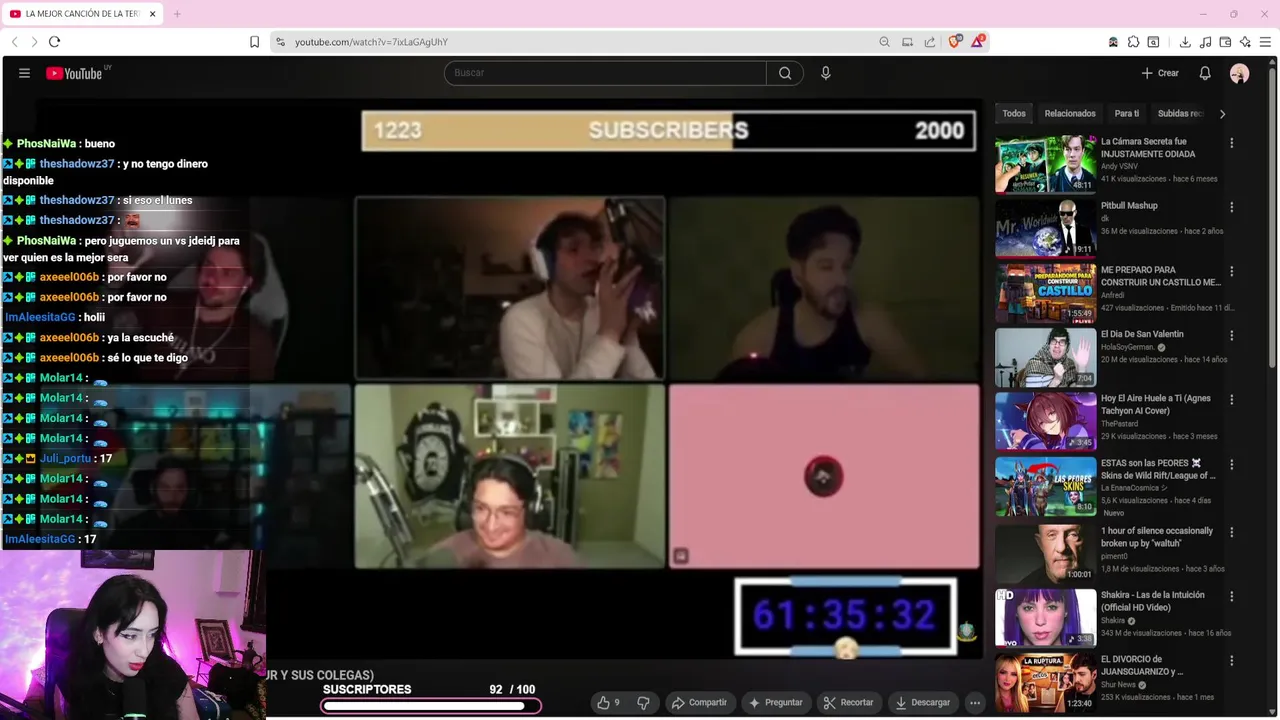1280x720 pixels.
Task: Show more filter chips with right arrow
Action: click(x=1222, y=114)
